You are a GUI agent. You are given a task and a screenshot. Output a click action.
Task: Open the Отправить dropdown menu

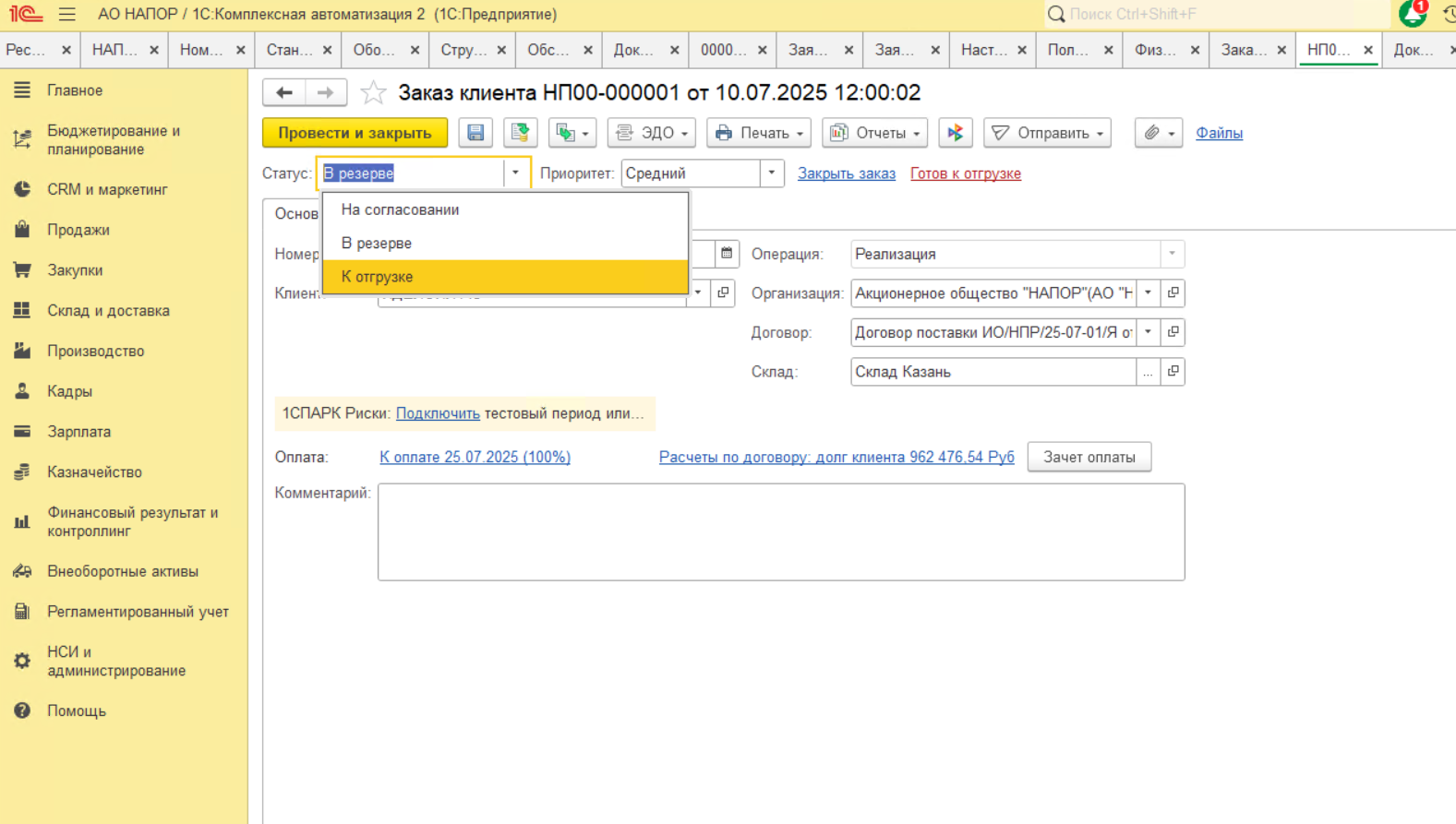(1047, 133)
